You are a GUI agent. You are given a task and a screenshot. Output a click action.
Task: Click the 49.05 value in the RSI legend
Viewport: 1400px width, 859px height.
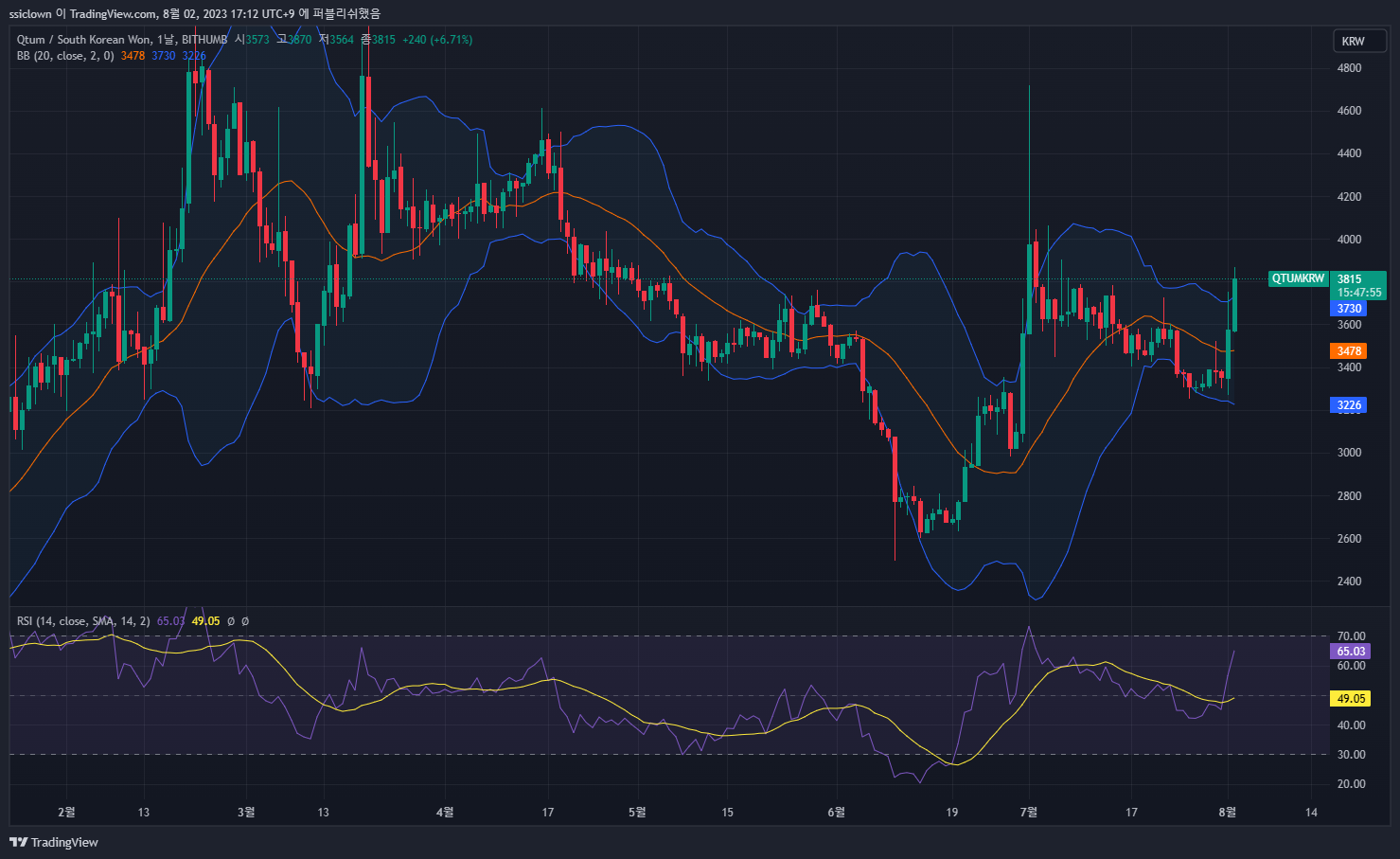point(205,621)
